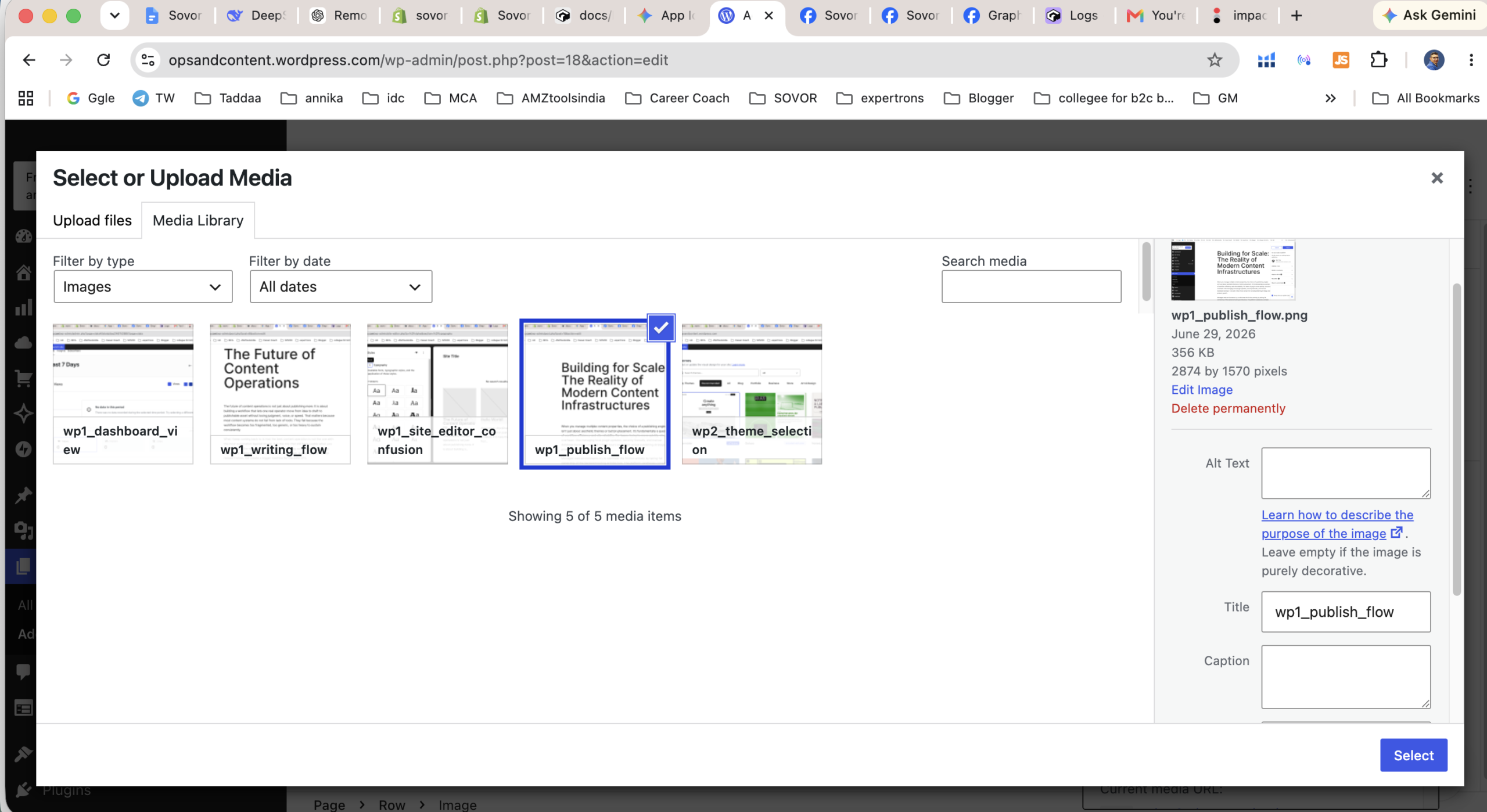This screenshot has width=1487, height=812.
Task: Open the All Bookmarks folder
Action: point(1426,98)
